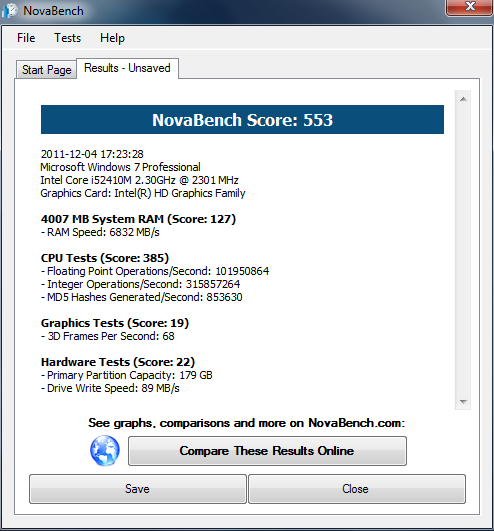Click the NovaBench Score 553 banner
The image size is (494, 531).
(x=242, y=120)
